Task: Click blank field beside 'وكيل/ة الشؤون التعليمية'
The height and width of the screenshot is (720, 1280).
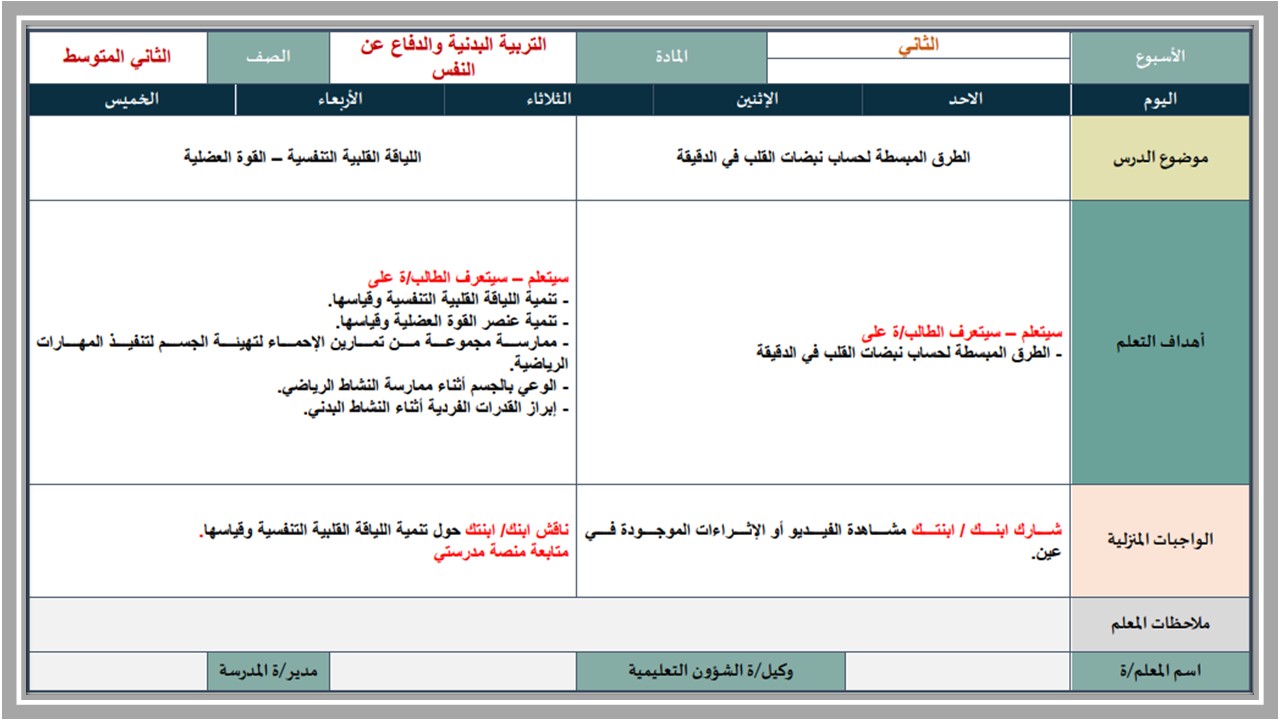Action: pos(453,671)
